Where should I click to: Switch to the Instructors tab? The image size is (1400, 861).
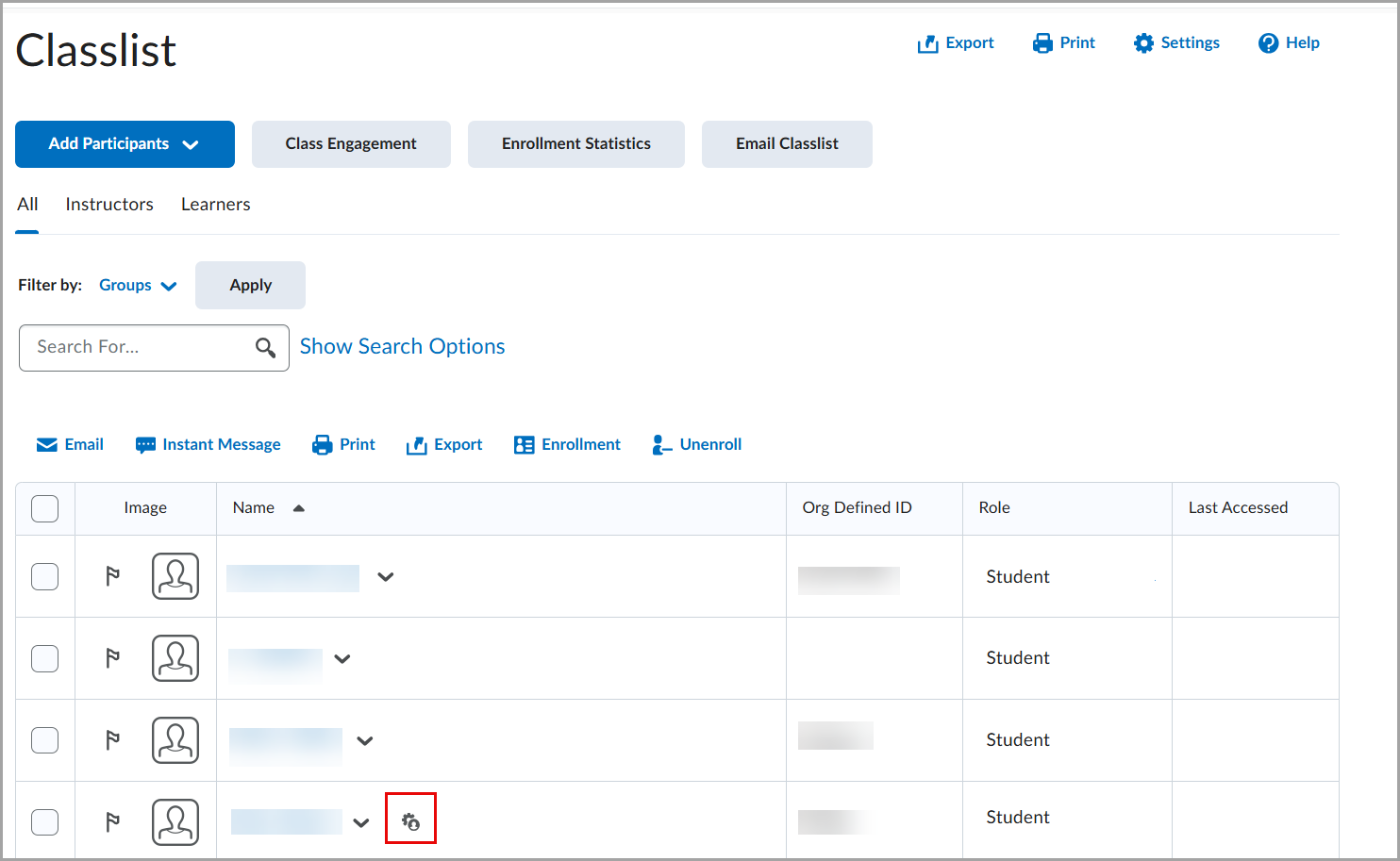click(x=109, y=204)
